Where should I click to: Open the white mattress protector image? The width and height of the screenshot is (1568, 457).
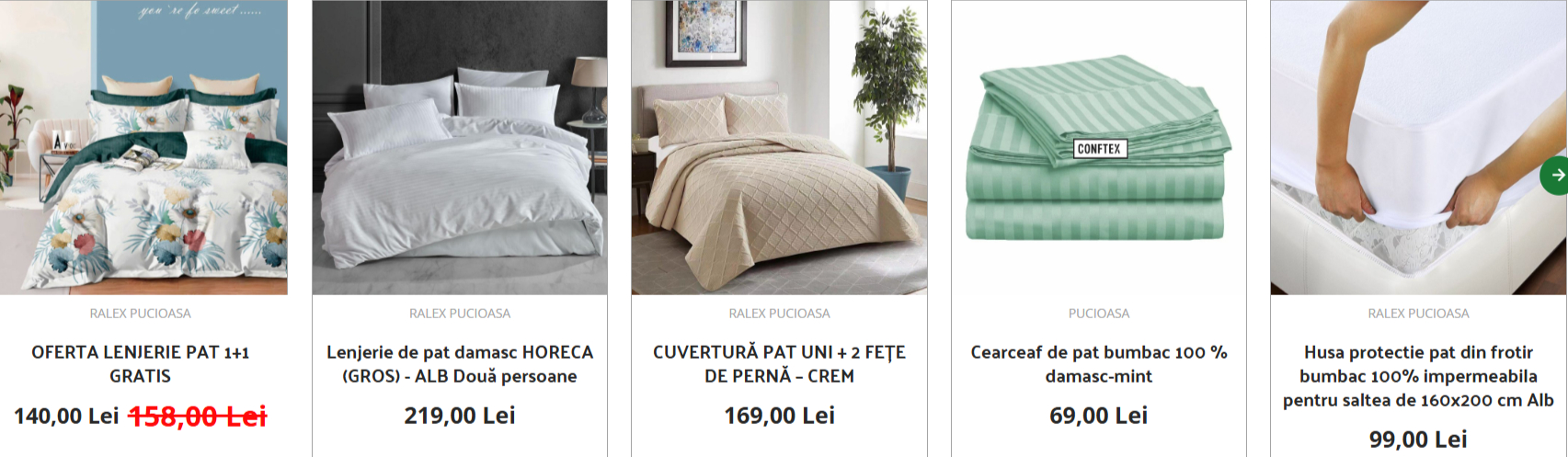point(1418,147)
